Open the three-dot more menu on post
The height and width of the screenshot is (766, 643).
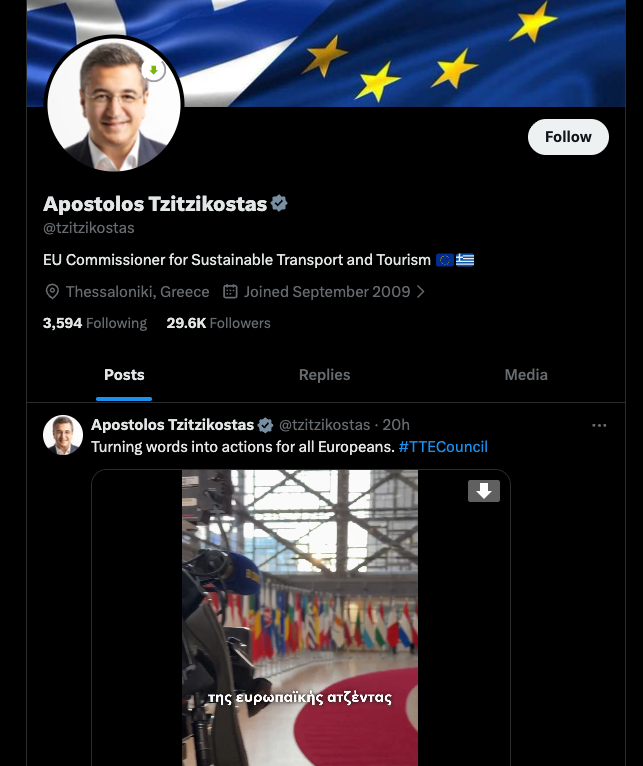(x=599, y=426)
